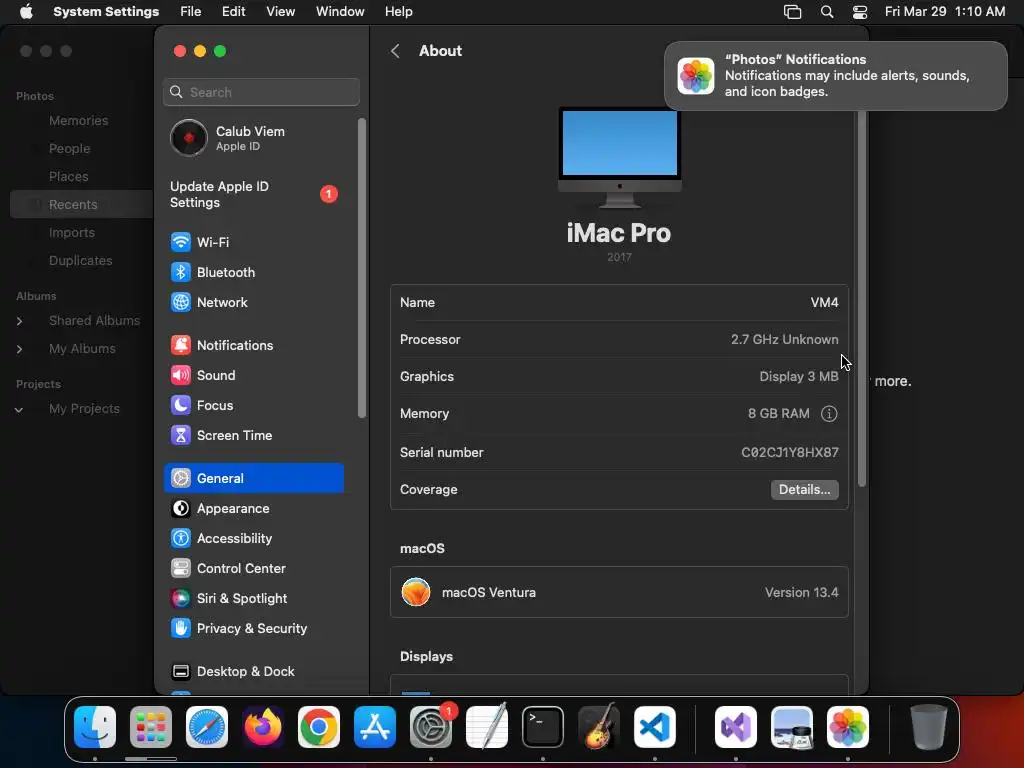Open Control Center in menu bar

(x=860, y=12)
